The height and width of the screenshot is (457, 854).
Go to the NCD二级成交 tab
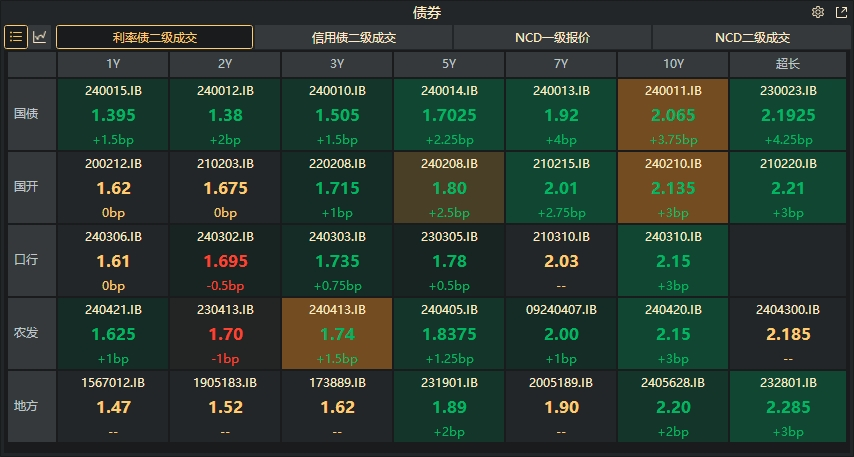751,37
